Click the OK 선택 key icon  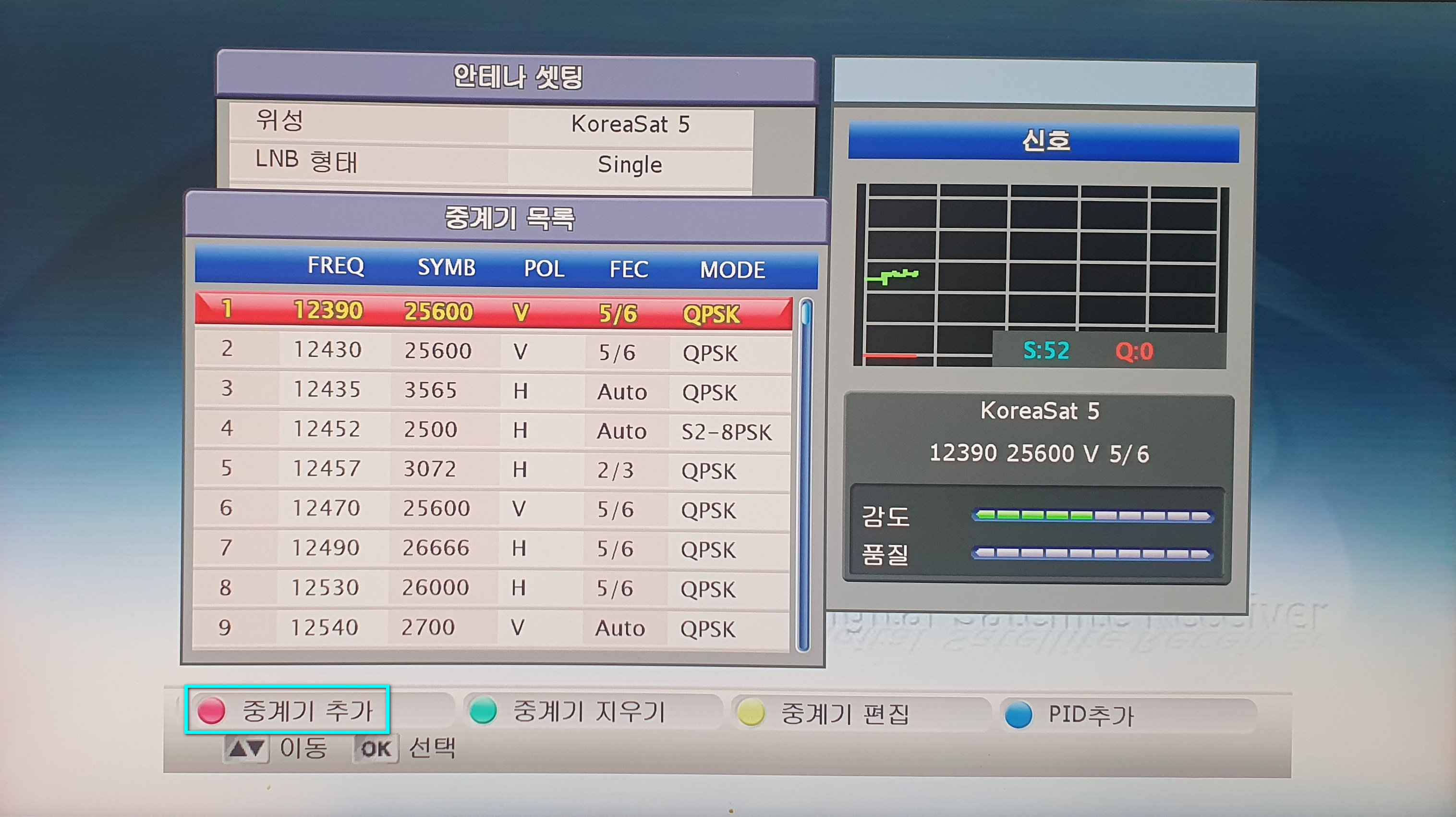(376, 749)
